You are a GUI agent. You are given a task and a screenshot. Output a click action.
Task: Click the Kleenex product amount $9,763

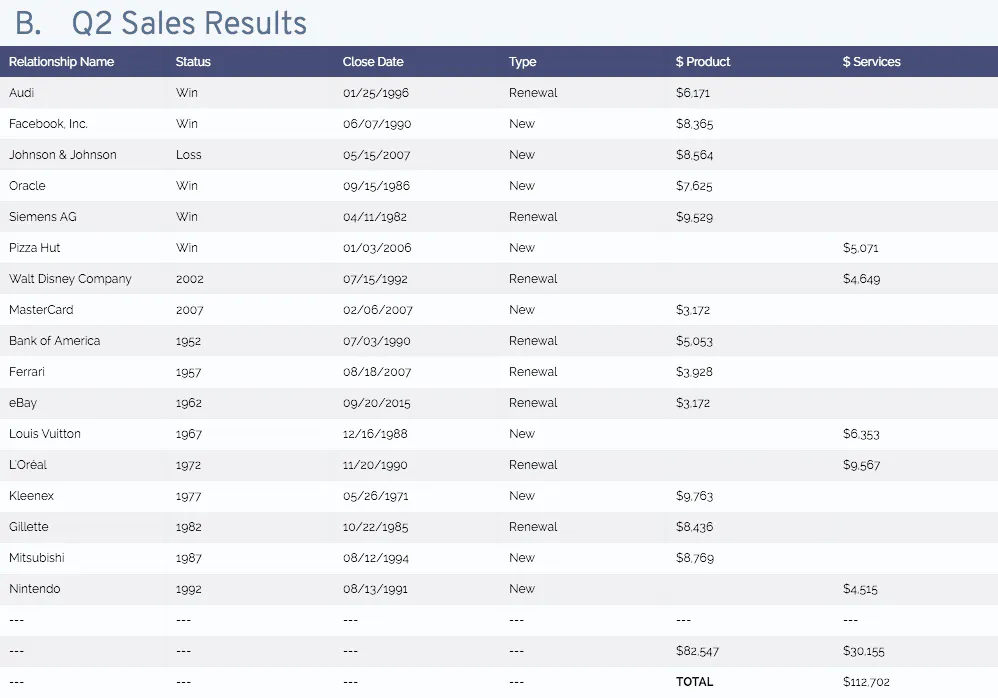coord(695,496)
